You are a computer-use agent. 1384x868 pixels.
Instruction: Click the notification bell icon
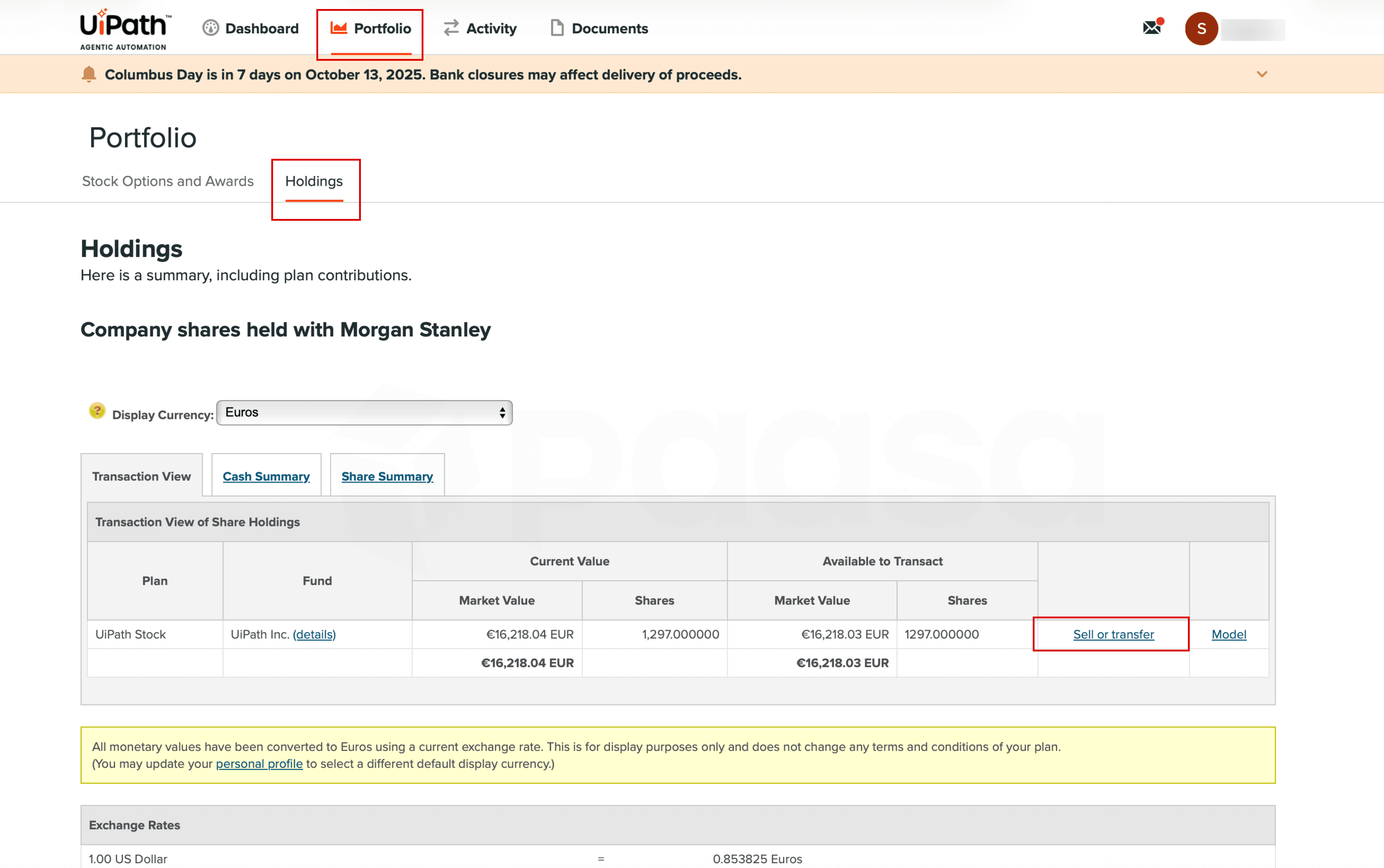89,75
